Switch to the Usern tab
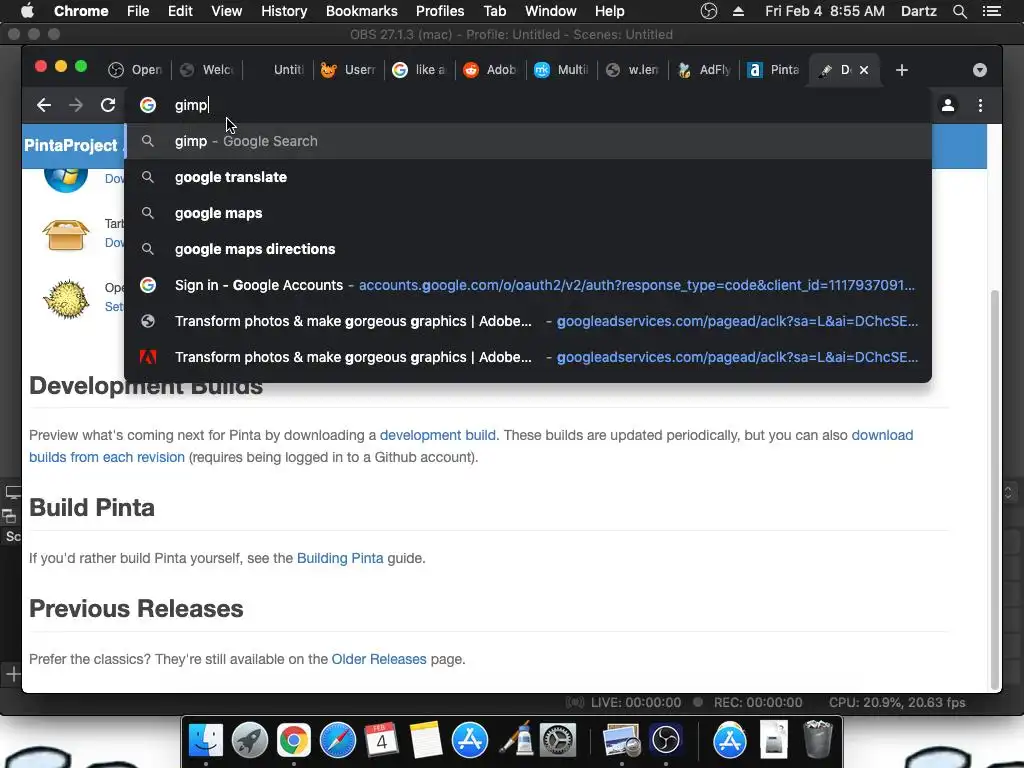 [348, 70]
